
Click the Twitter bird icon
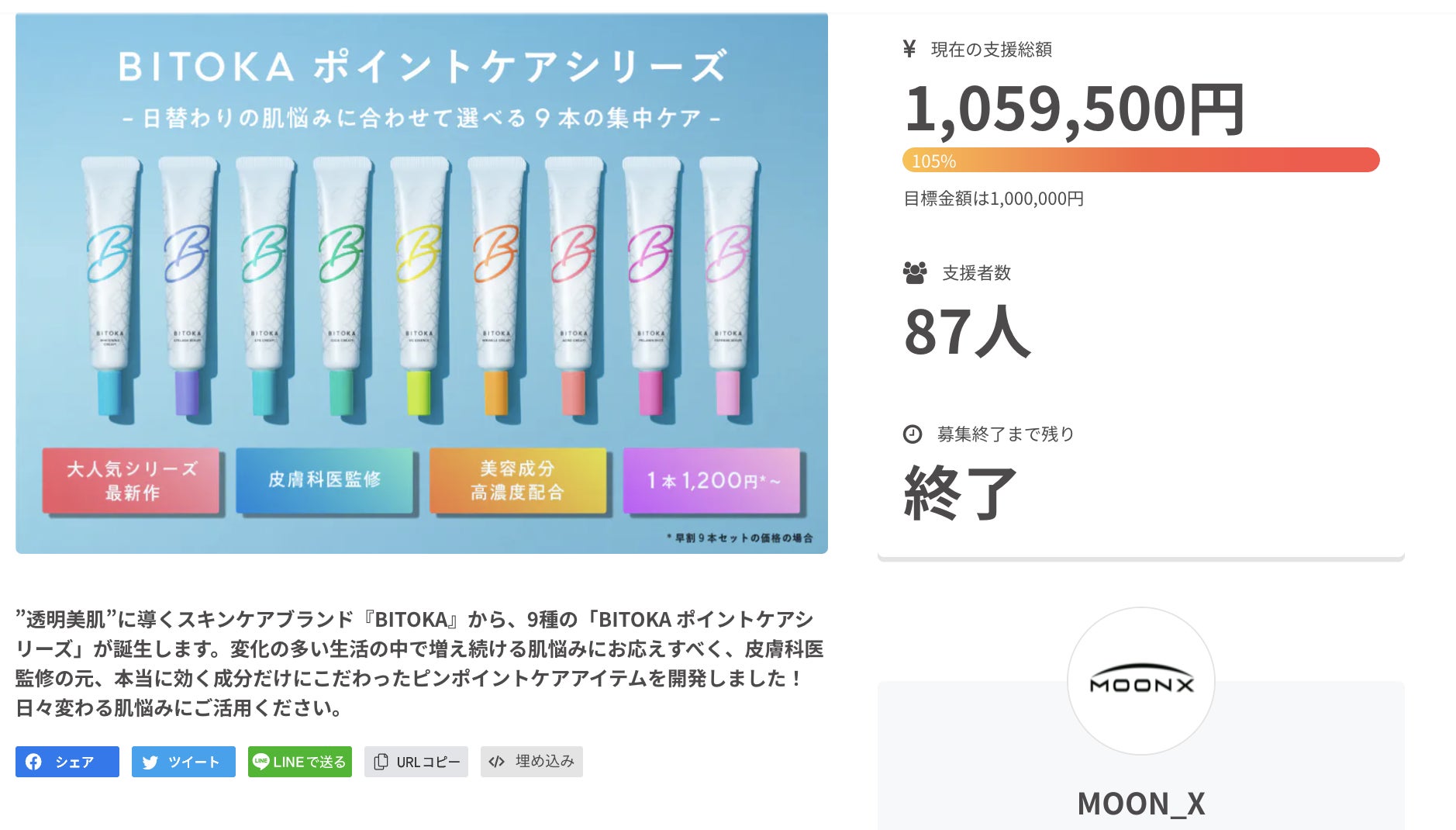click(x=150, y=763)
